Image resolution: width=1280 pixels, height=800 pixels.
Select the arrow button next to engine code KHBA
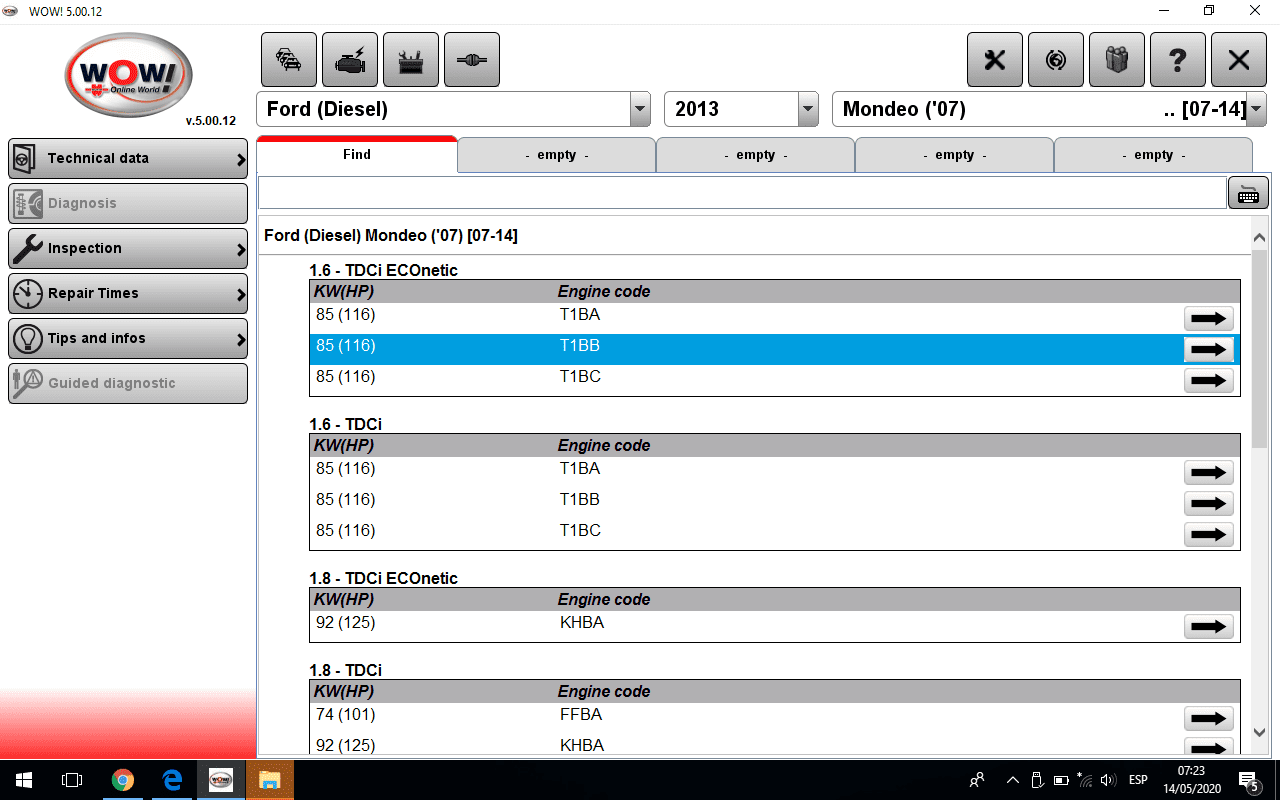[1208, 626]
